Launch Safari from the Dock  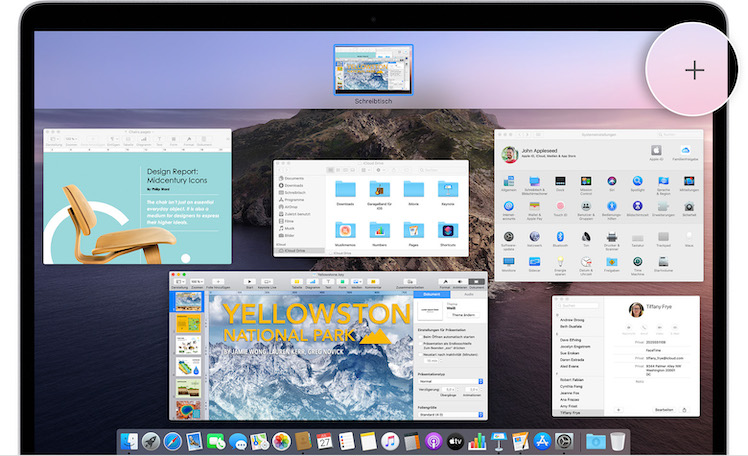click(x=173, y=440)
